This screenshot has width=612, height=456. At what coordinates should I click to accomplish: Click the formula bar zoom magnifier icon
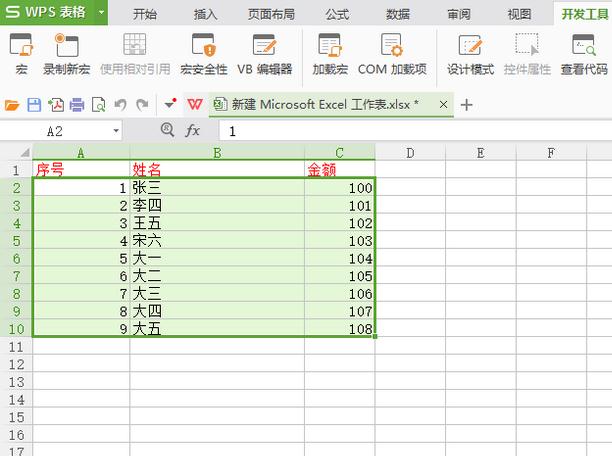[x=167, y=130]
